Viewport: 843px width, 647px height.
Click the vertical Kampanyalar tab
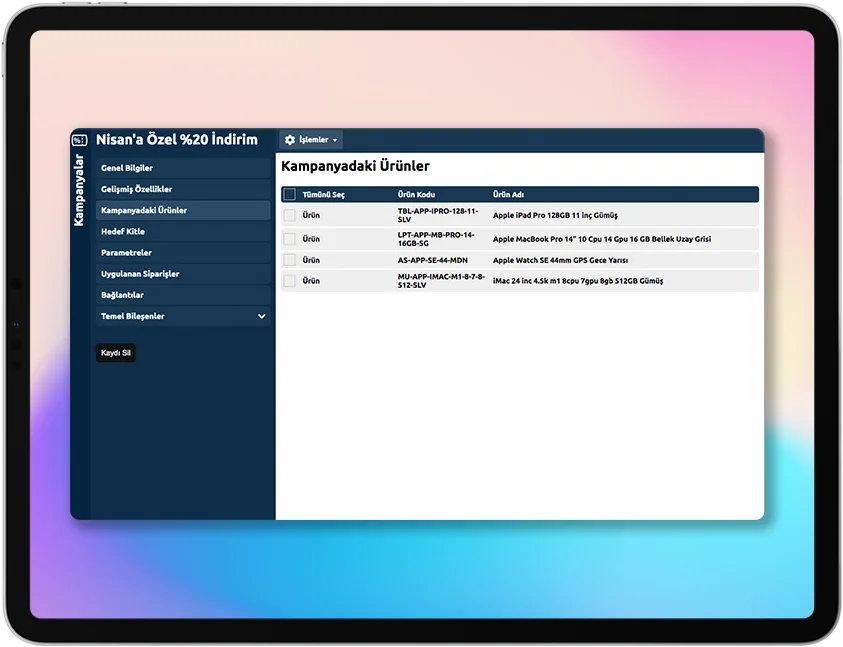pos(80,190)
